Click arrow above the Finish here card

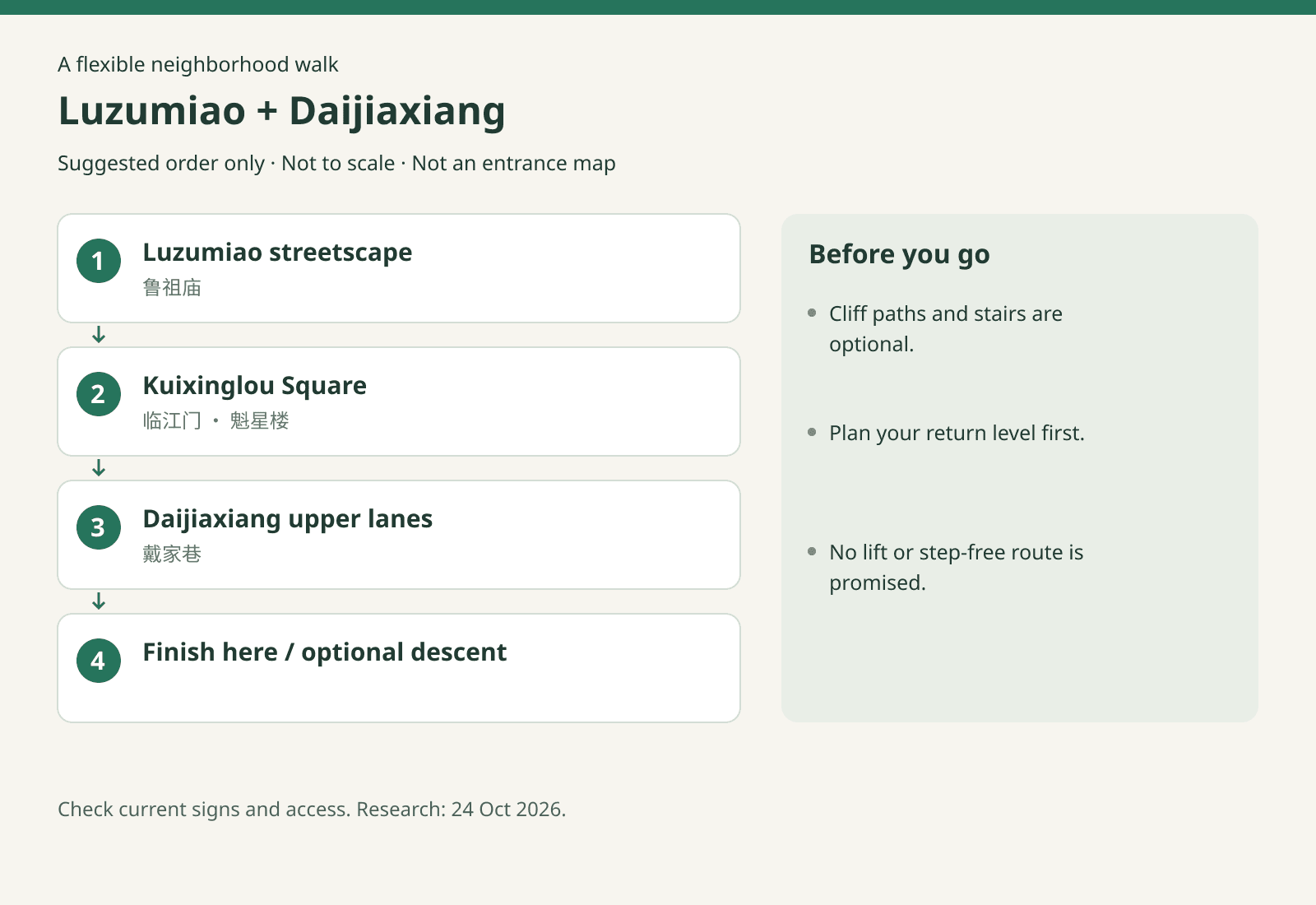99,601
